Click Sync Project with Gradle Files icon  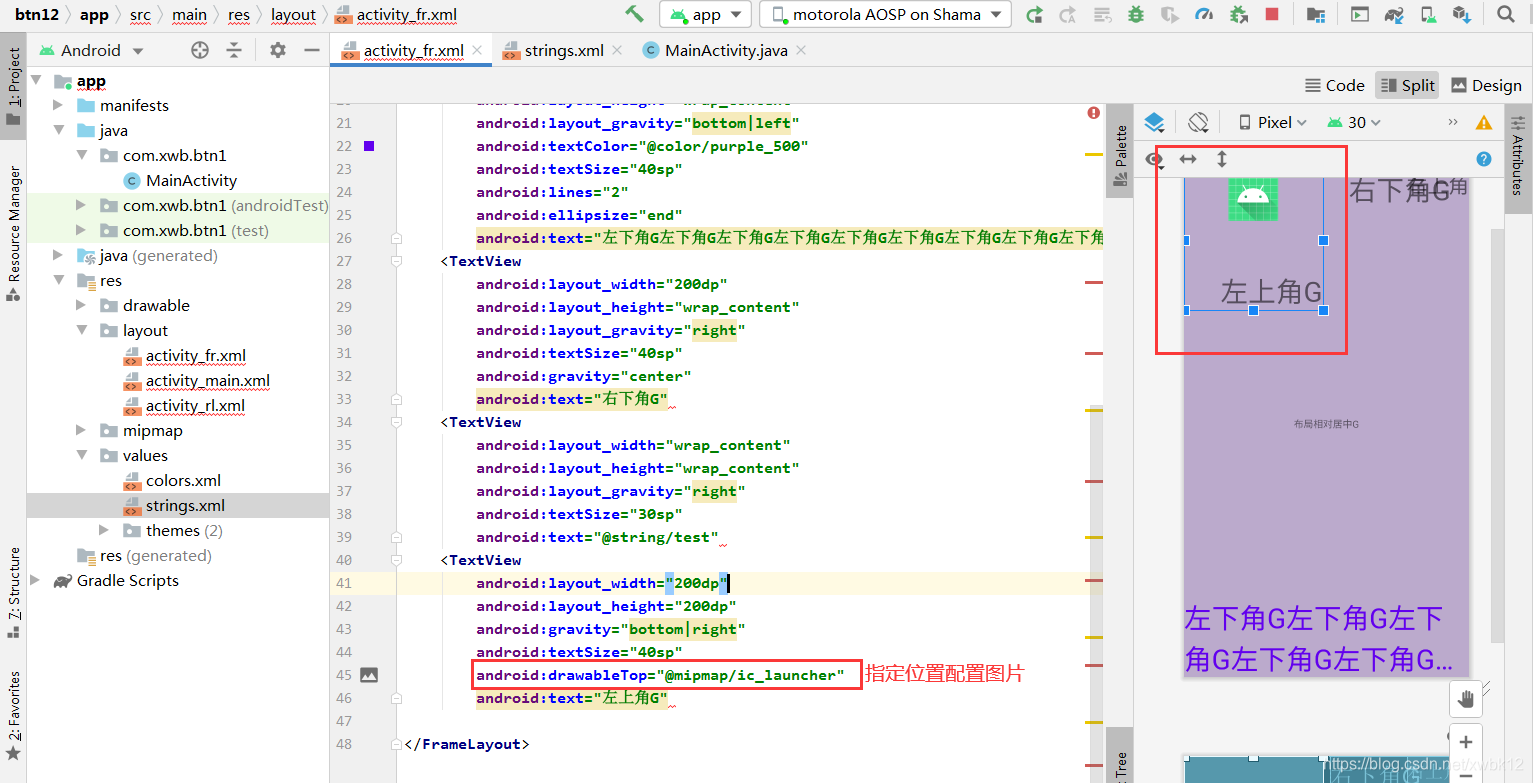[x=1394, y=14]
